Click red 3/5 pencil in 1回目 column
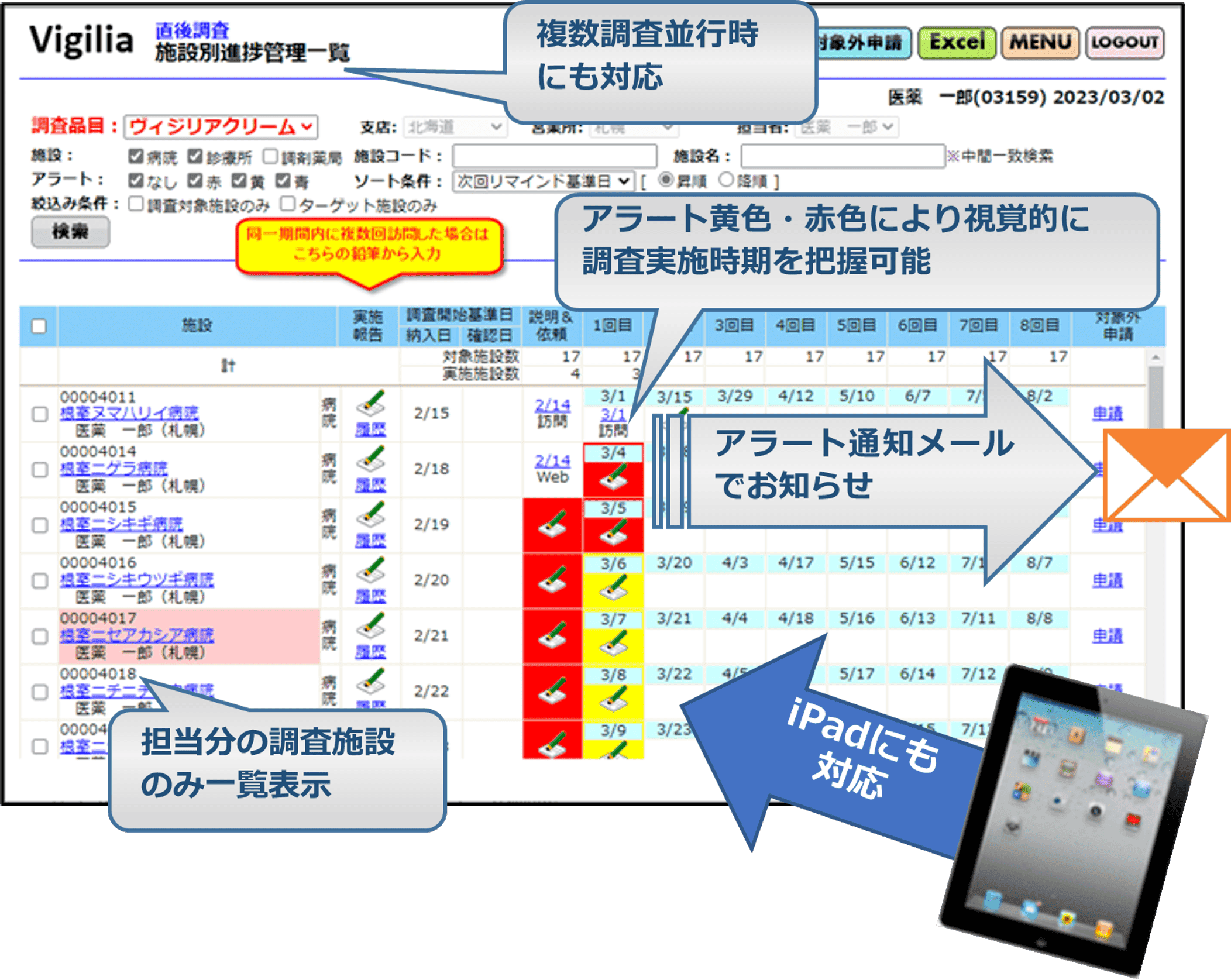Image resolution: width=1231 pixels, height=980 pixels. click(x=613, y=534)
